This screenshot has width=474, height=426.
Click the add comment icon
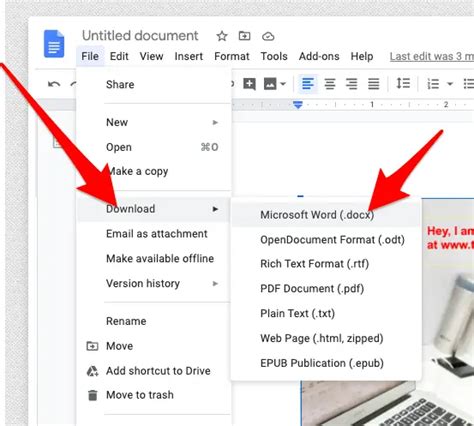(249, 84)
